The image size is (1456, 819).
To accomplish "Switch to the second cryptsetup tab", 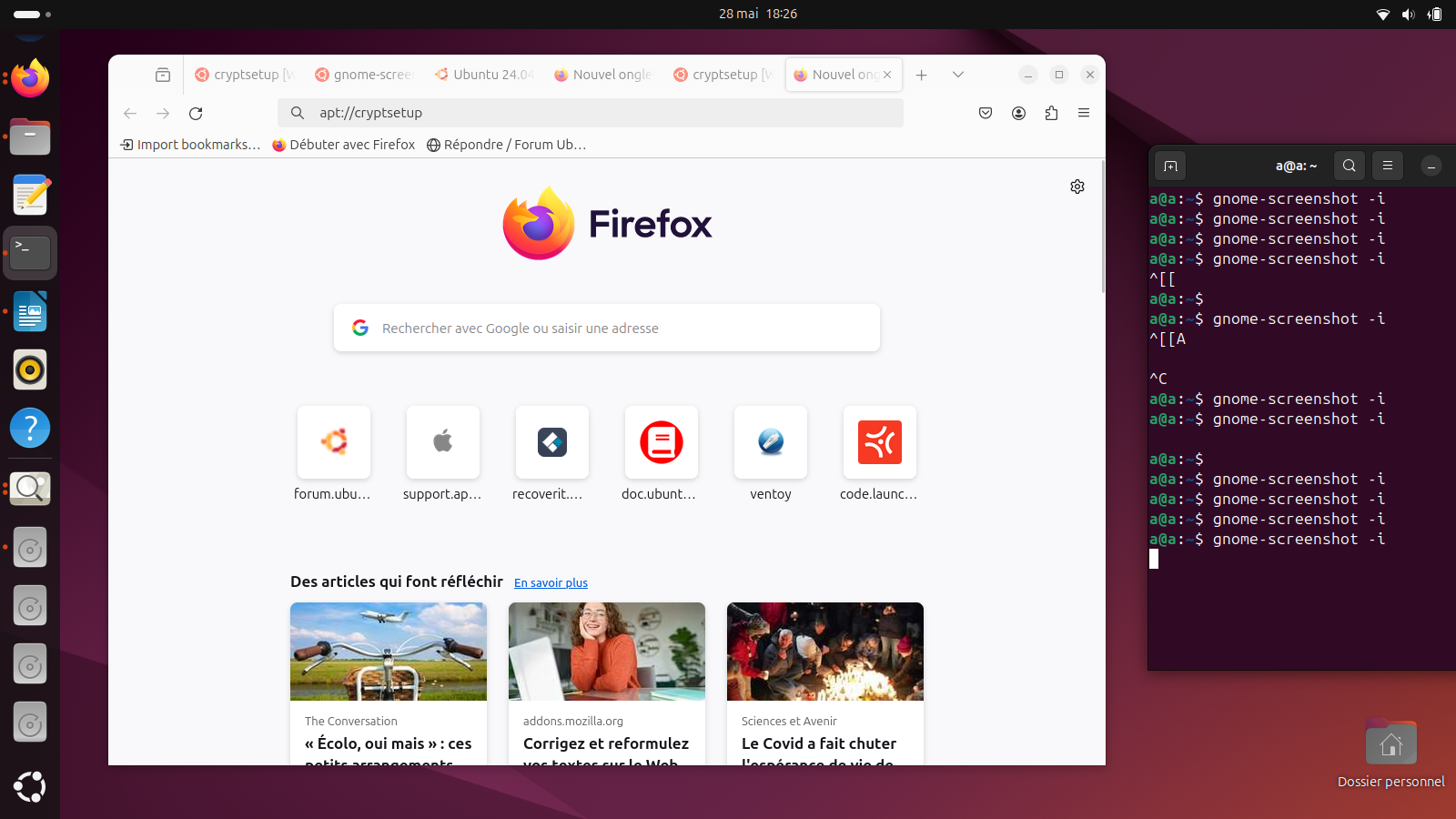I will [x=723, y=75].
